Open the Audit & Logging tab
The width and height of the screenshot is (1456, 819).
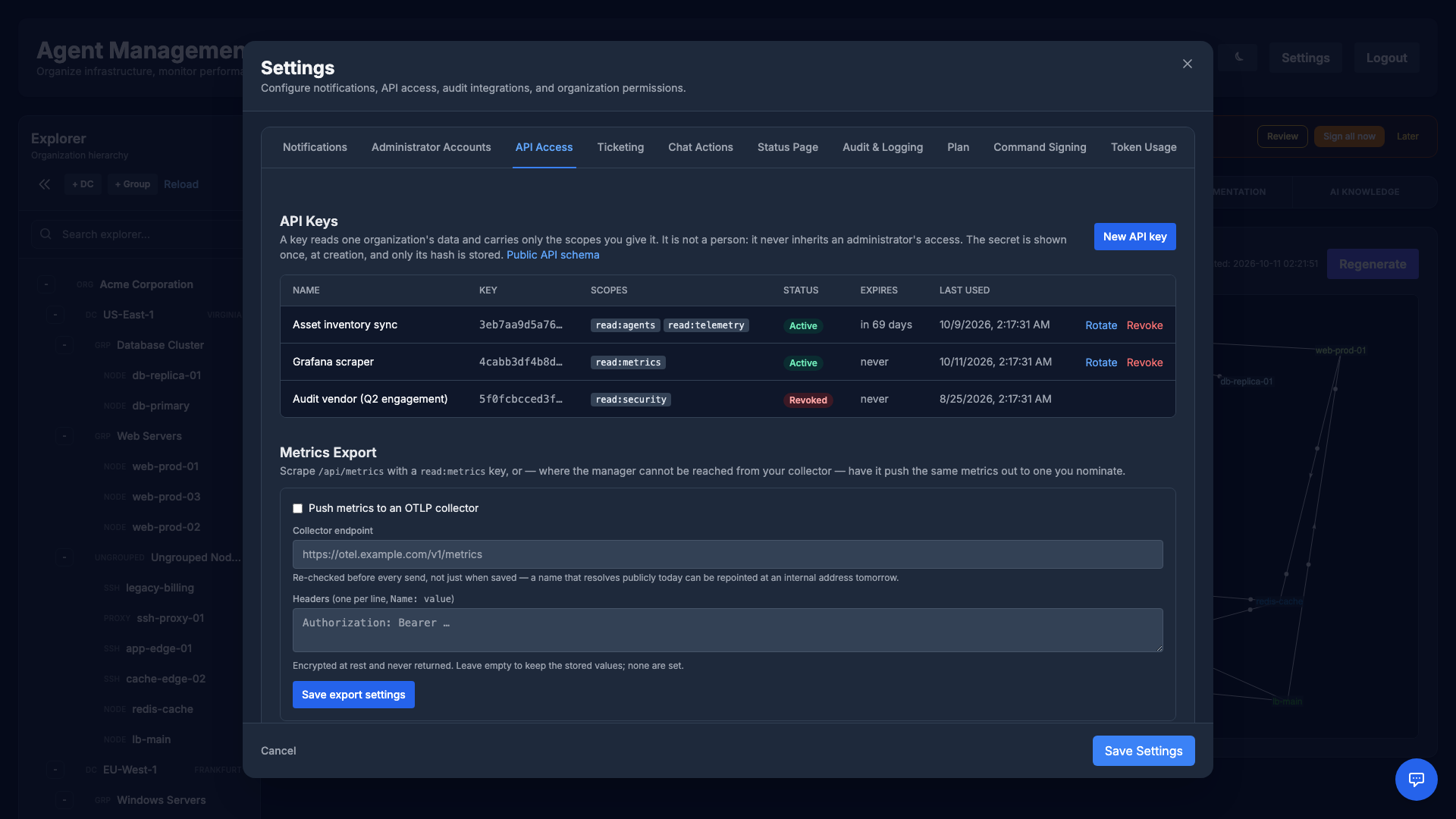883,147
